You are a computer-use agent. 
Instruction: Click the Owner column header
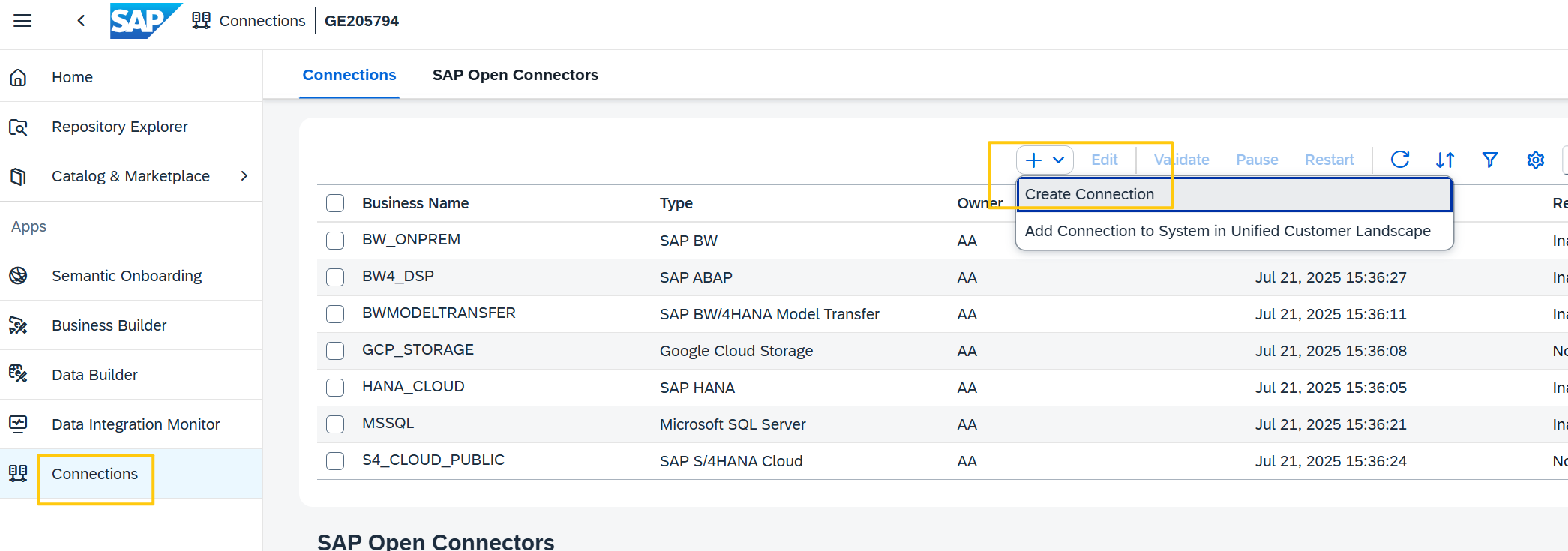979,203
